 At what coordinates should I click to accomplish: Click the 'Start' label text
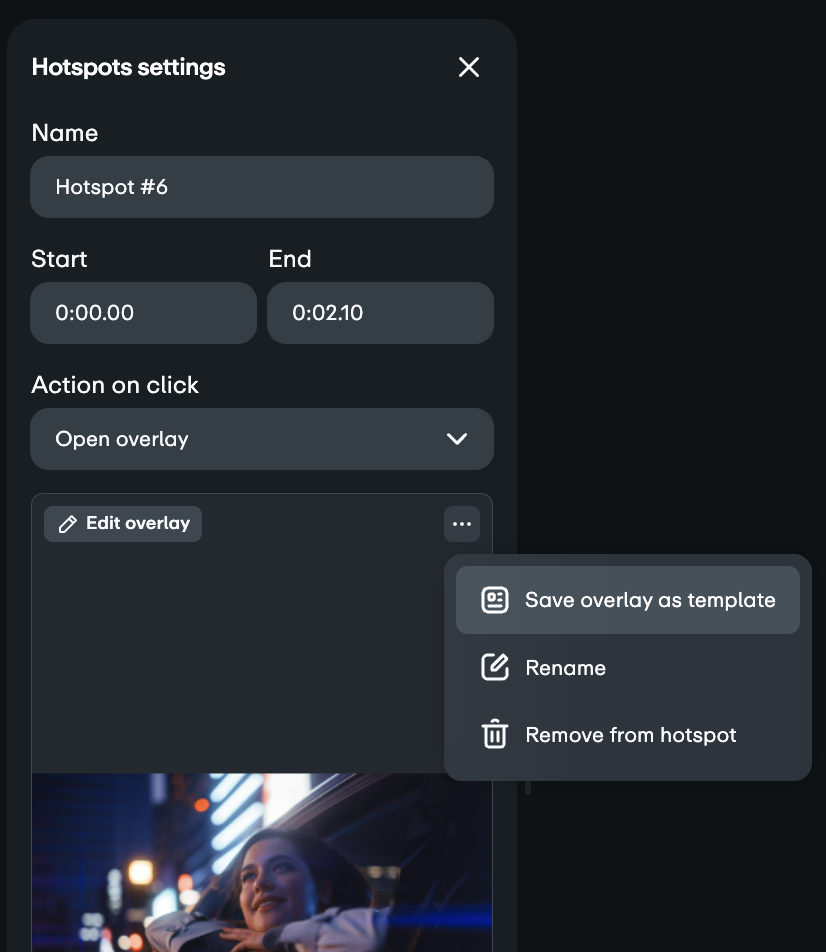(x=59, y=259)
